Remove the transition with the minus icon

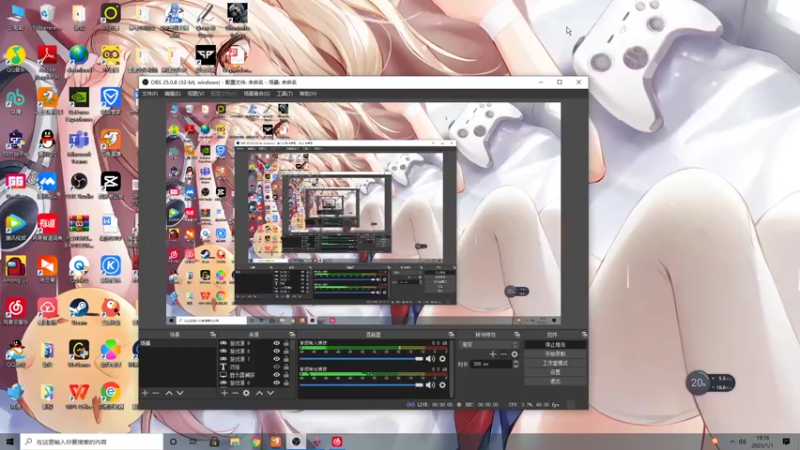(504, 354)
